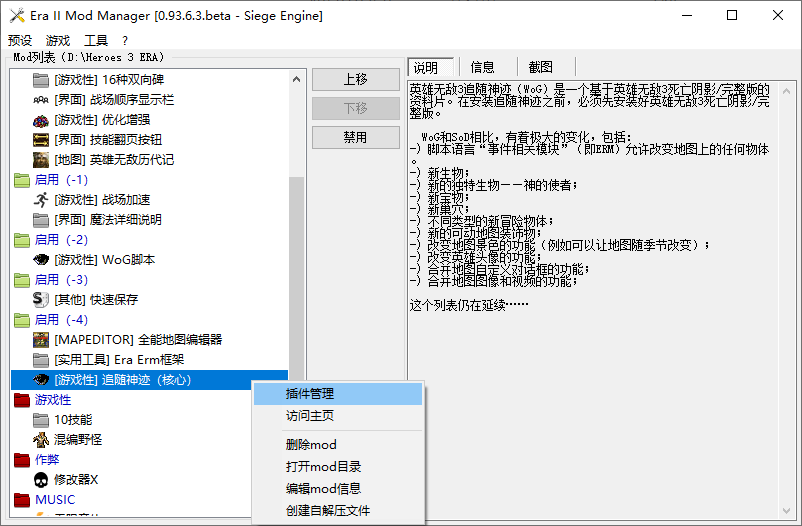Select the [其他] 快速保存 mod entry

pos(96,300)
